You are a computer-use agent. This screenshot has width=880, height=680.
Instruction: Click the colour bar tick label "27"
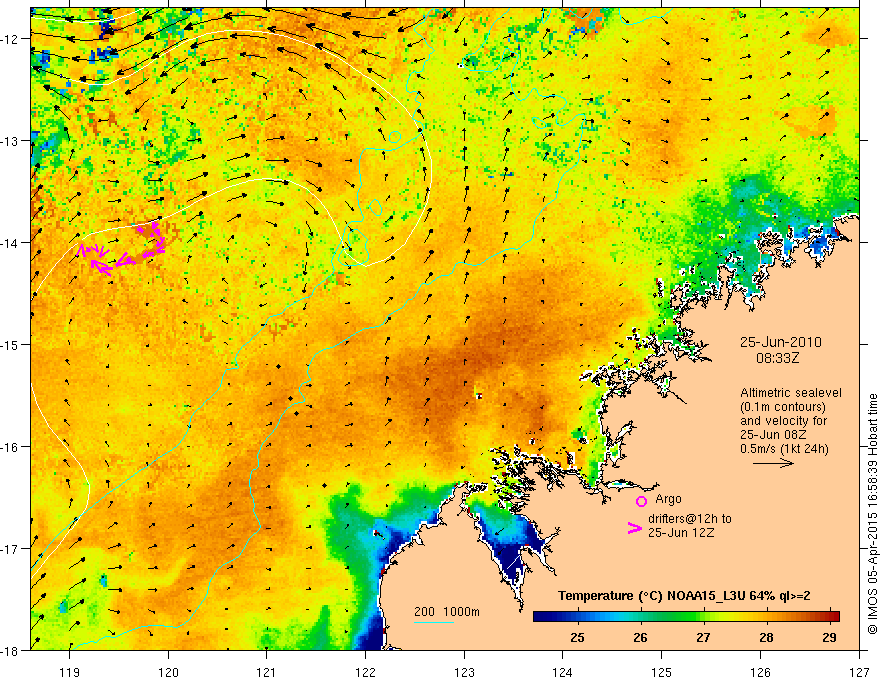703,637
